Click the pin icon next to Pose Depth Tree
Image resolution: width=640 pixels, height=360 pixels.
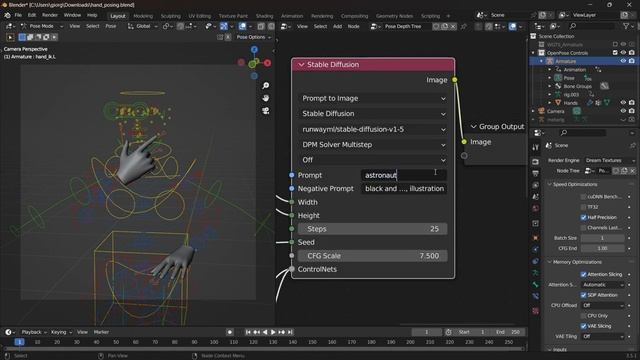click(x=464, y=27)
